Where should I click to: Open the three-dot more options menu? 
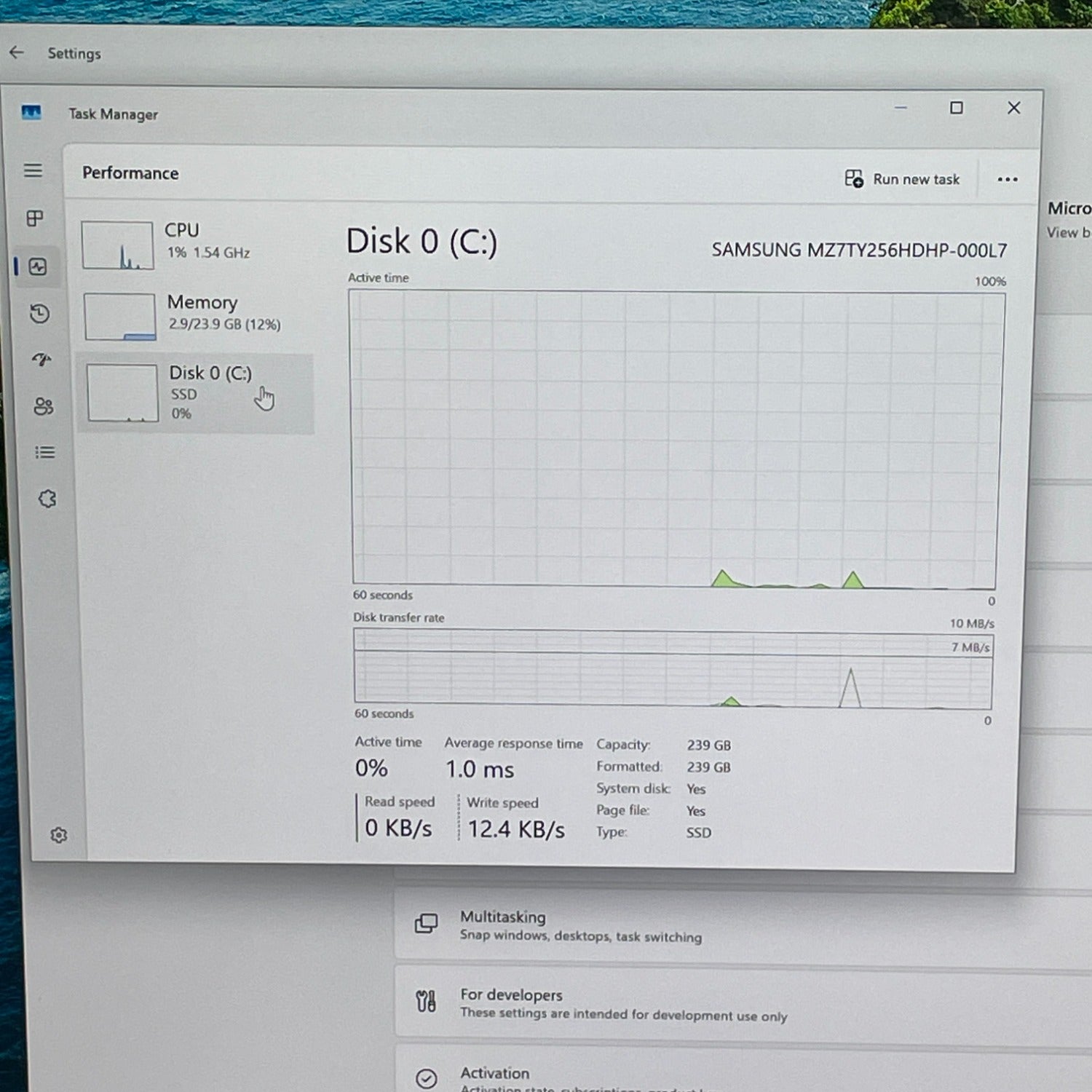pyautogui.click(x=1007, y=180)
